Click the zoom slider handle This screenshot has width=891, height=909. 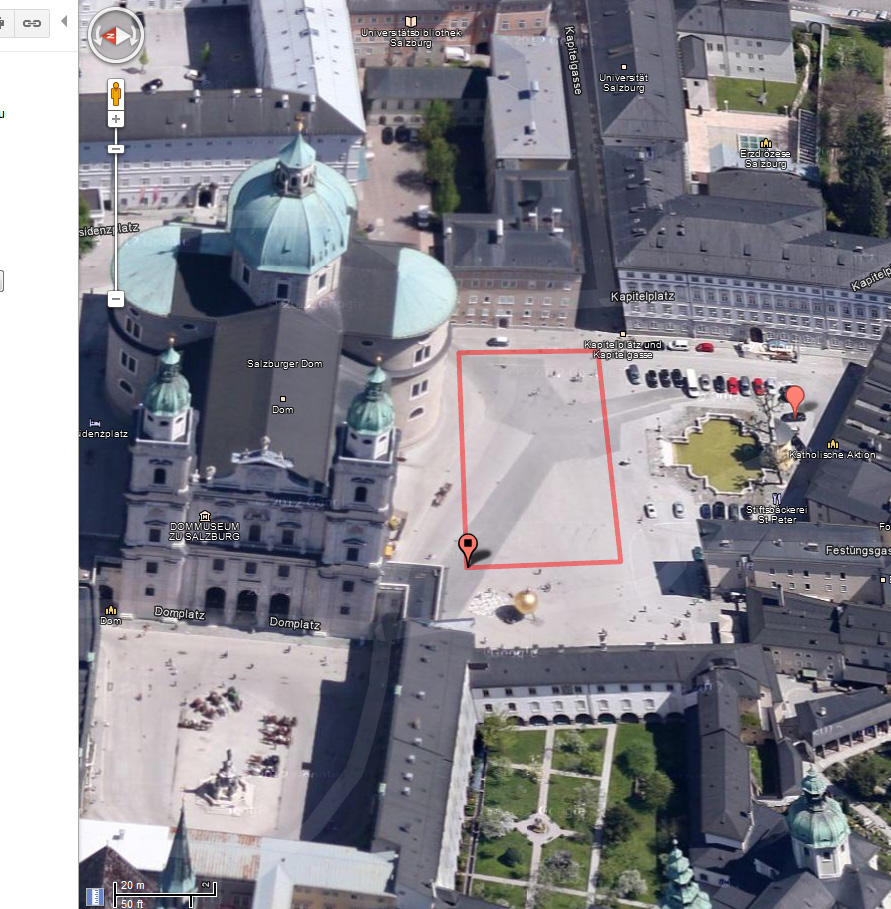click(116, 149)
